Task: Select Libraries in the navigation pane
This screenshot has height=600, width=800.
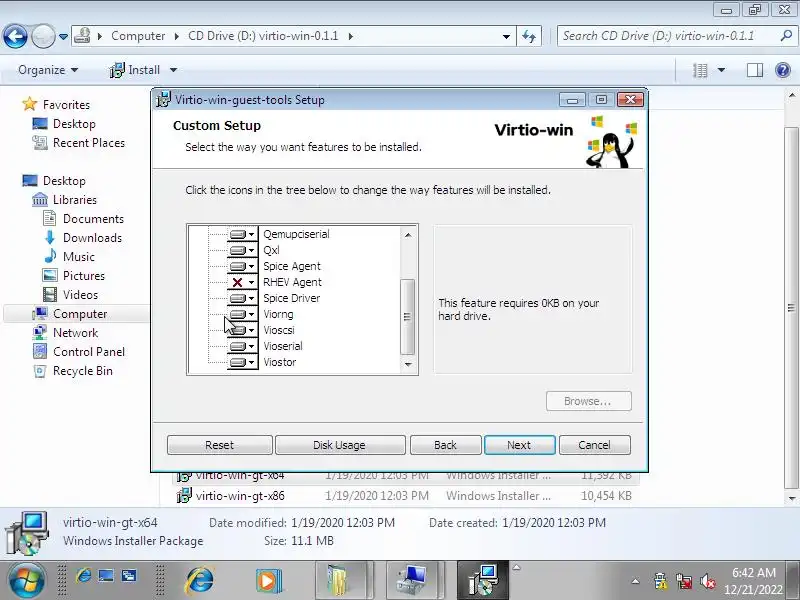Action: pyautogui.click(x=74, y=199)
